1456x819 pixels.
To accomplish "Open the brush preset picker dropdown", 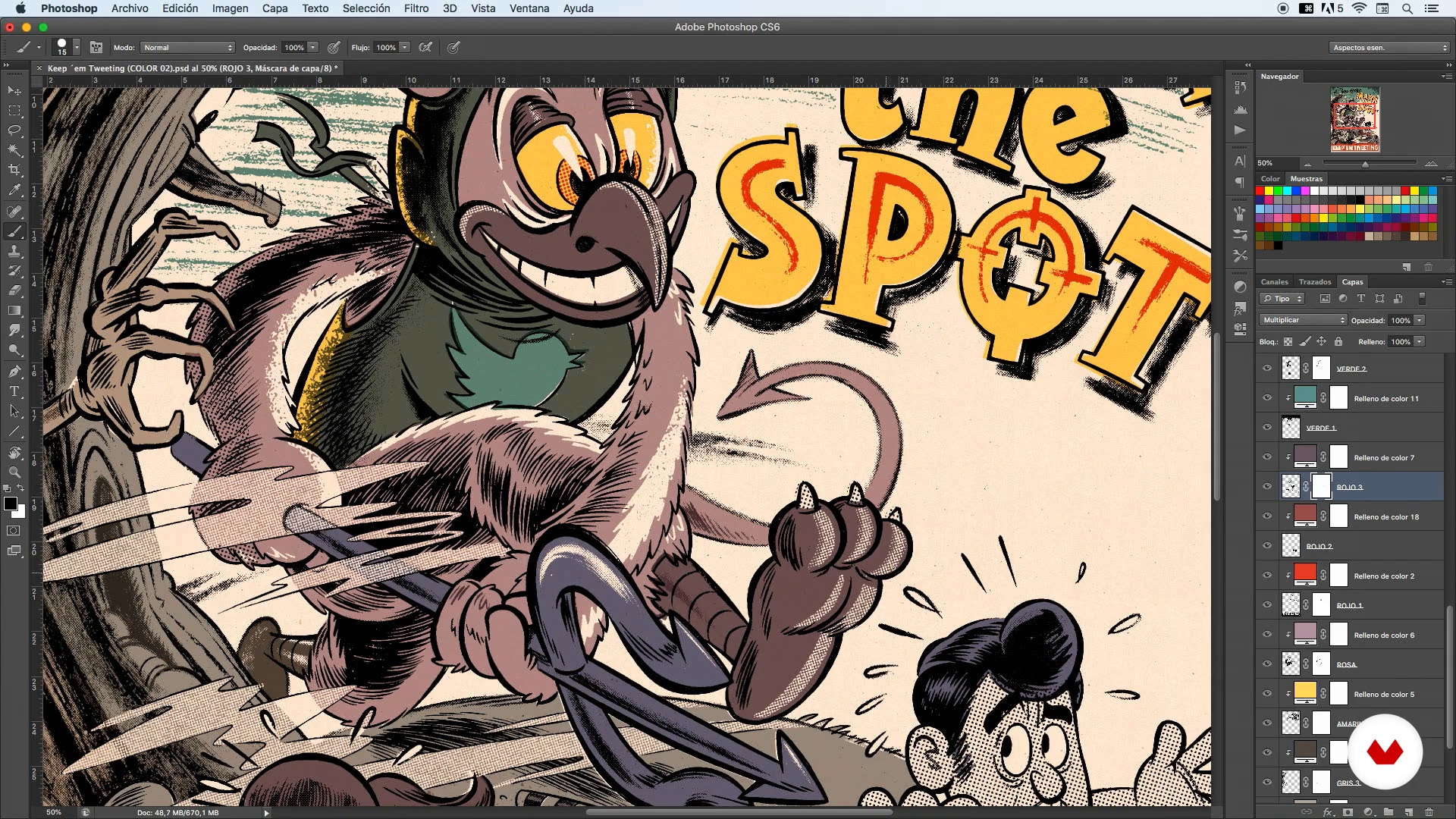I will point(76,47).
